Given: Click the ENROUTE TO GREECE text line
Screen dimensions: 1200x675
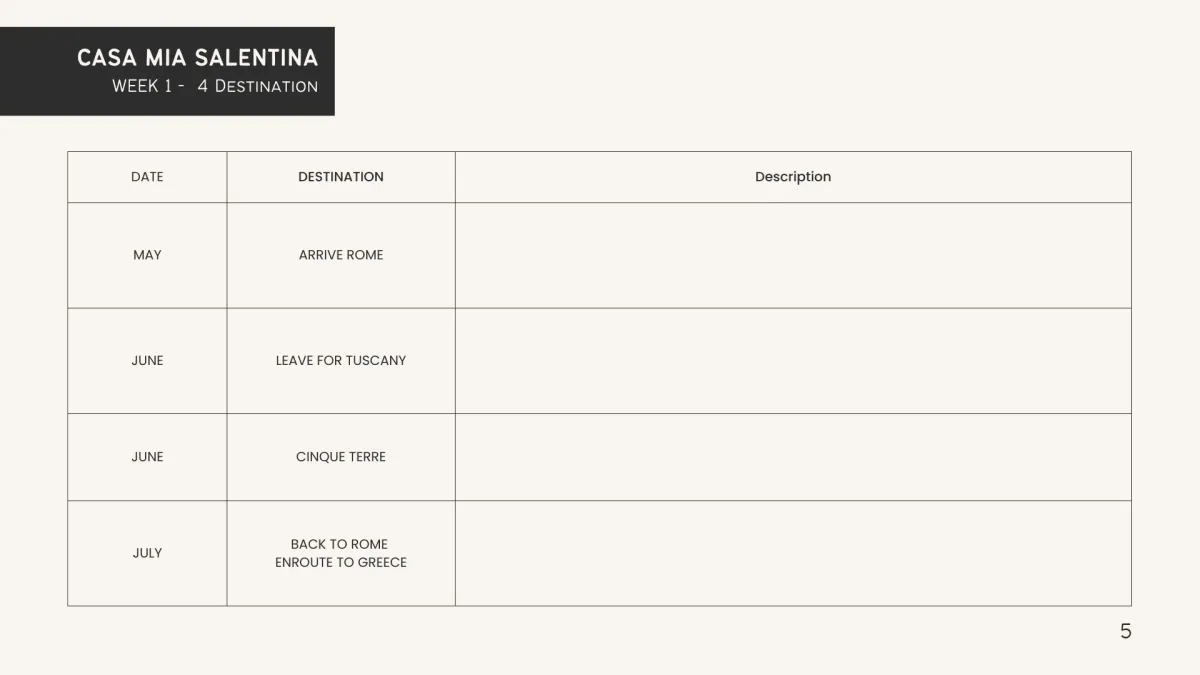Looking at the screenshot, I should pyautogui.click(x=341, y=562).
